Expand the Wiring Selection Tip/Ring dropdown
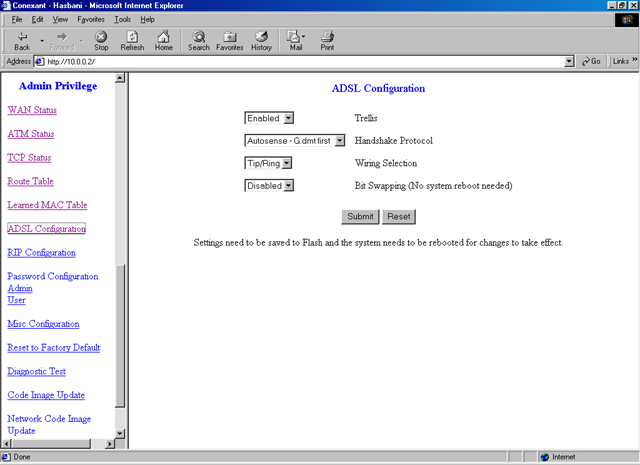 pyautogui.click(x=269, y=163)
